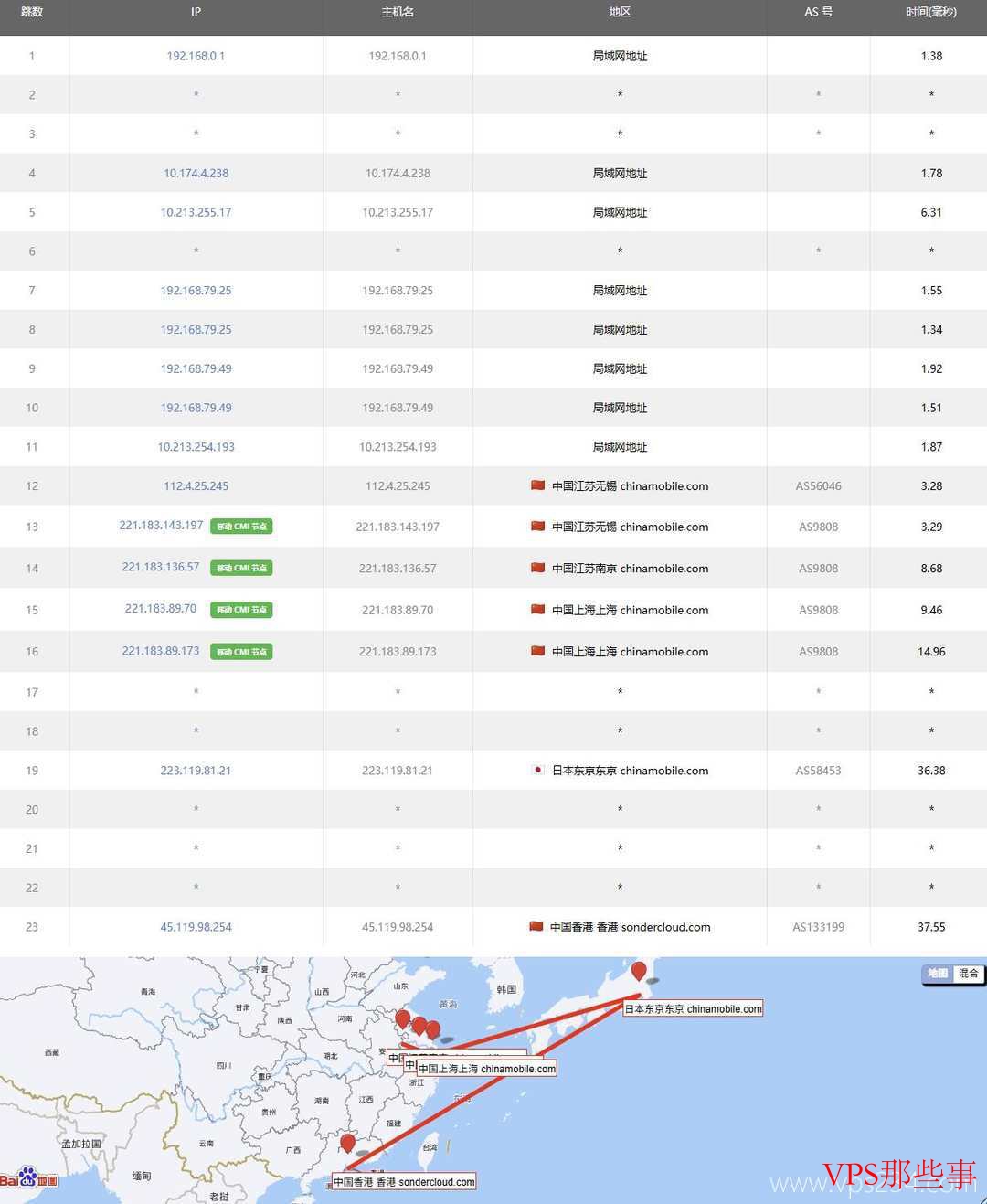Click the 地区 column header

pos(620,12)
